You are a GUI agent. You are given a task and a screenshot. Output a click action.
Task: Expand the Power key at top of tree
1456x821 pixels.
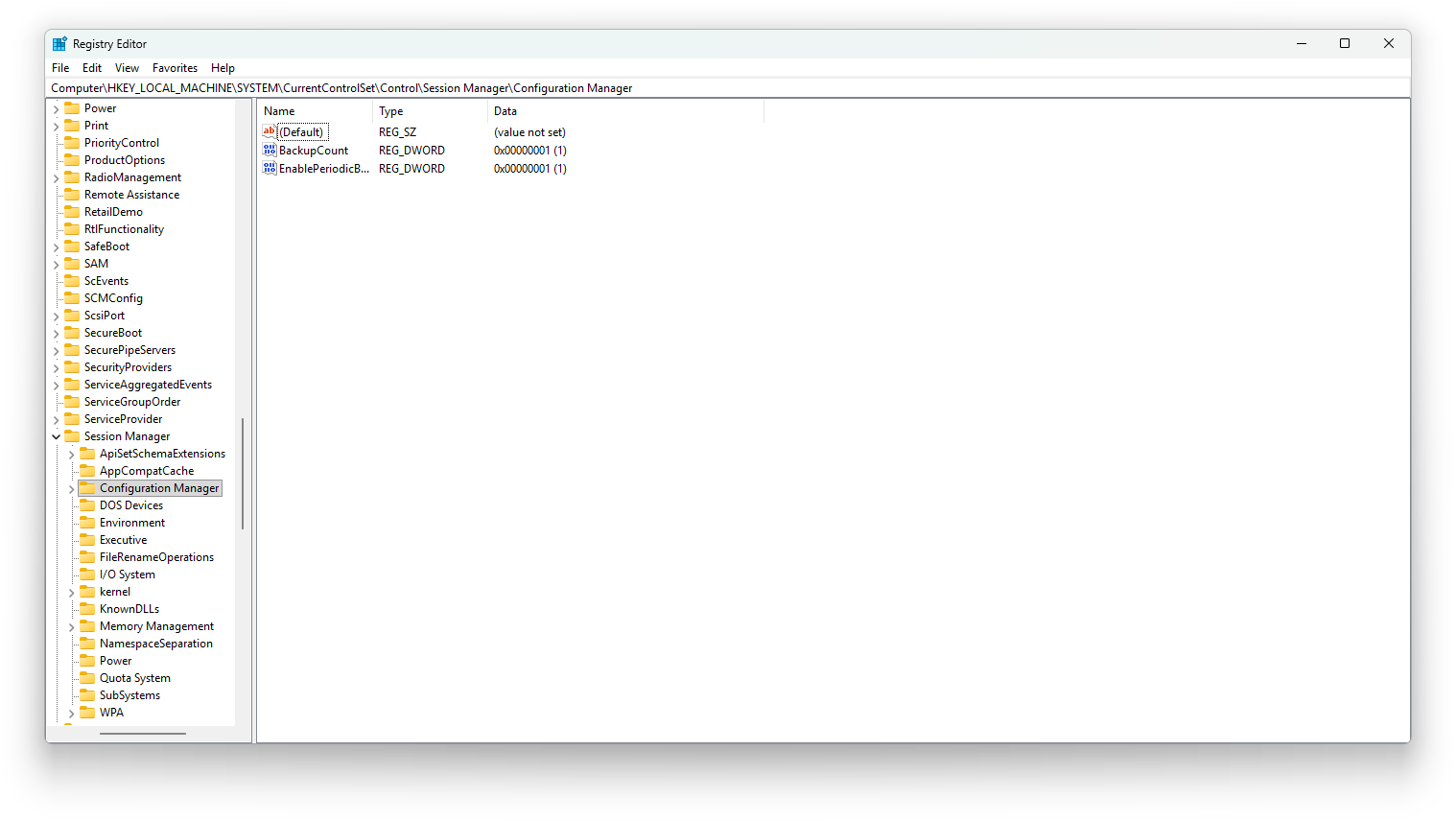pyautogui.click(x=57, y=109)
